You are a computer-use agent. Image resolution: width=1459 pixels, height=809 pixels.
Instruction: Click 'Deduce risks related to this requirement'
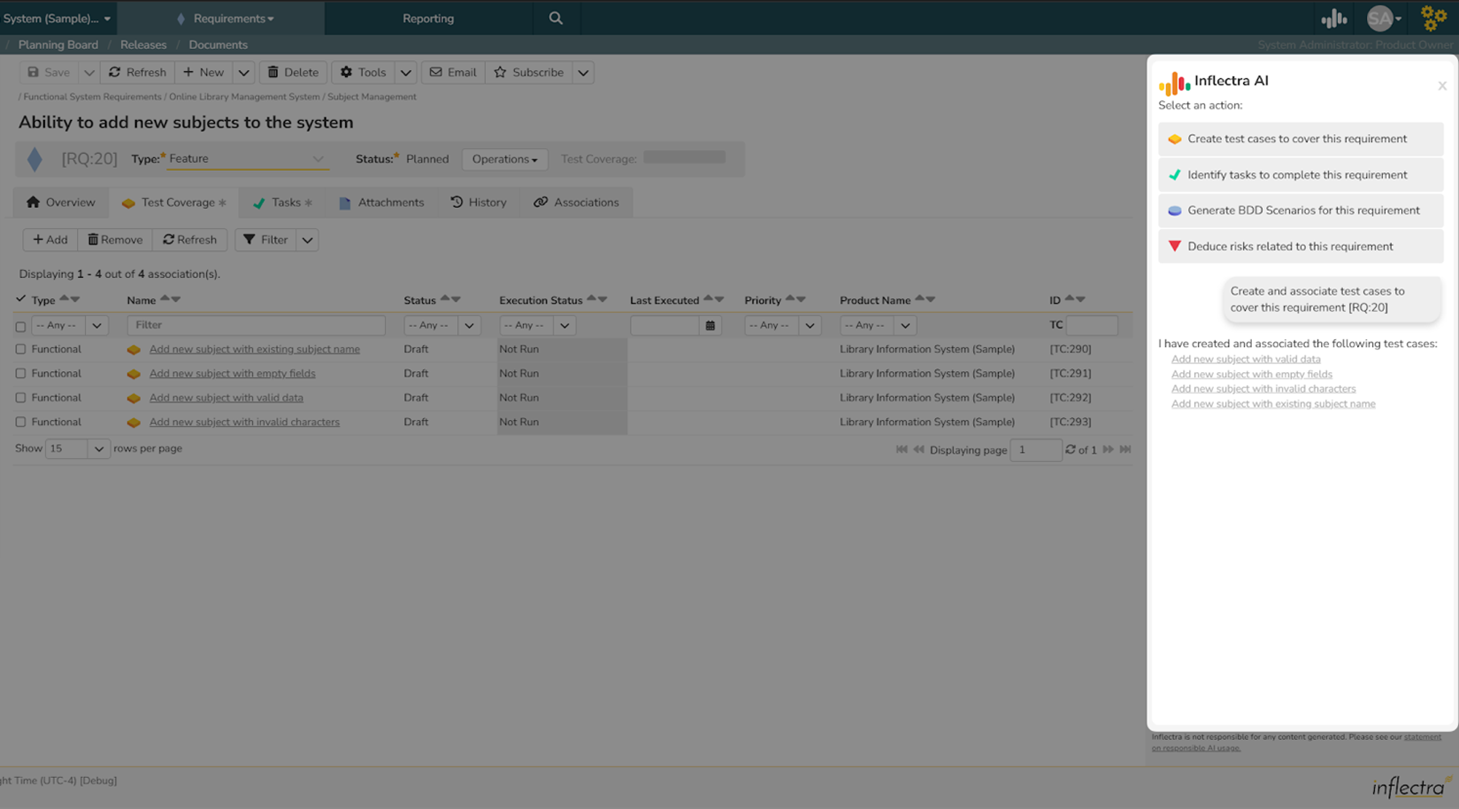coord(1300,246)
